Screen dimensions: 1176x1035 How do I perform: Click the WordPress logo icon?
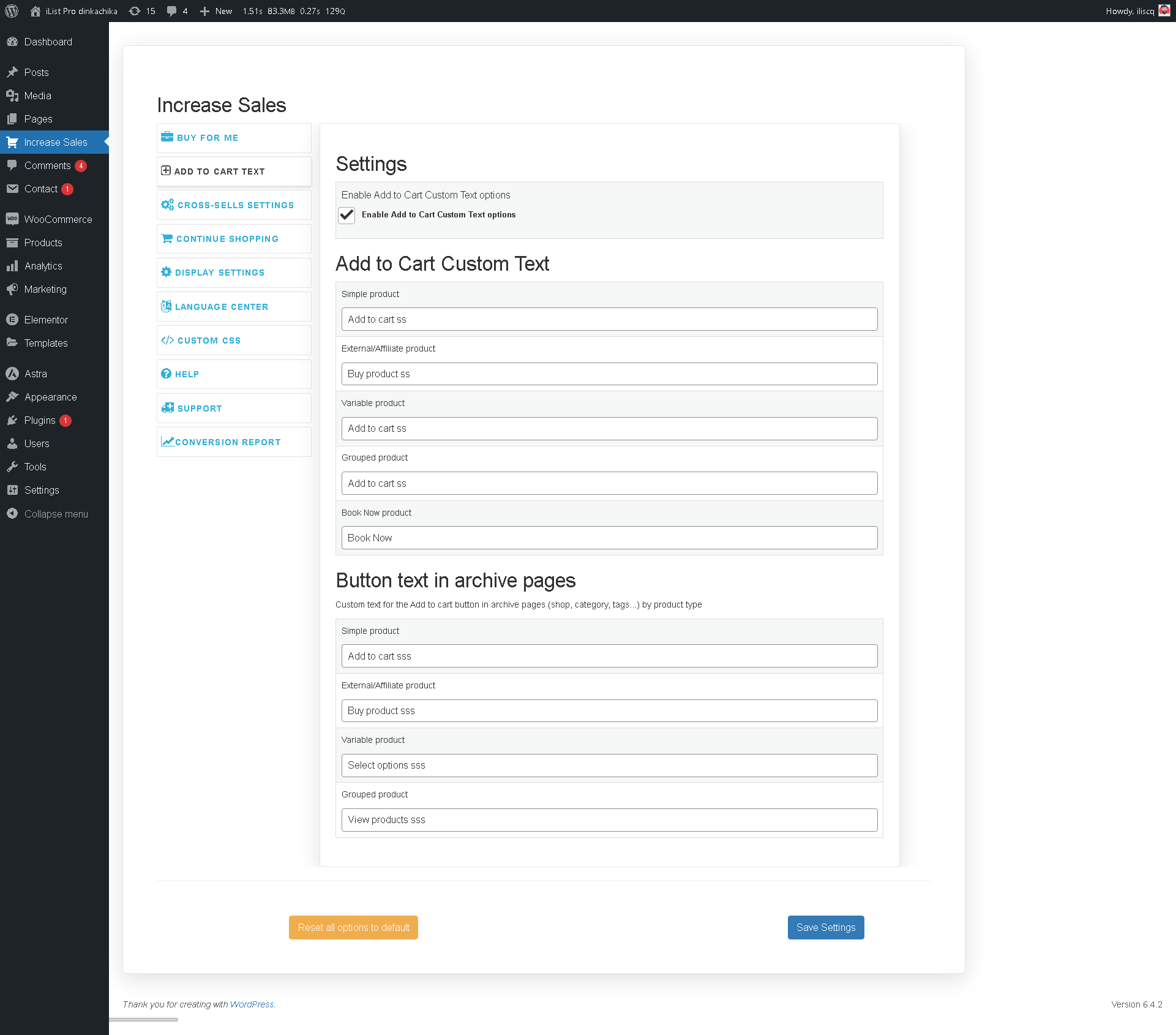click(12, 11)
